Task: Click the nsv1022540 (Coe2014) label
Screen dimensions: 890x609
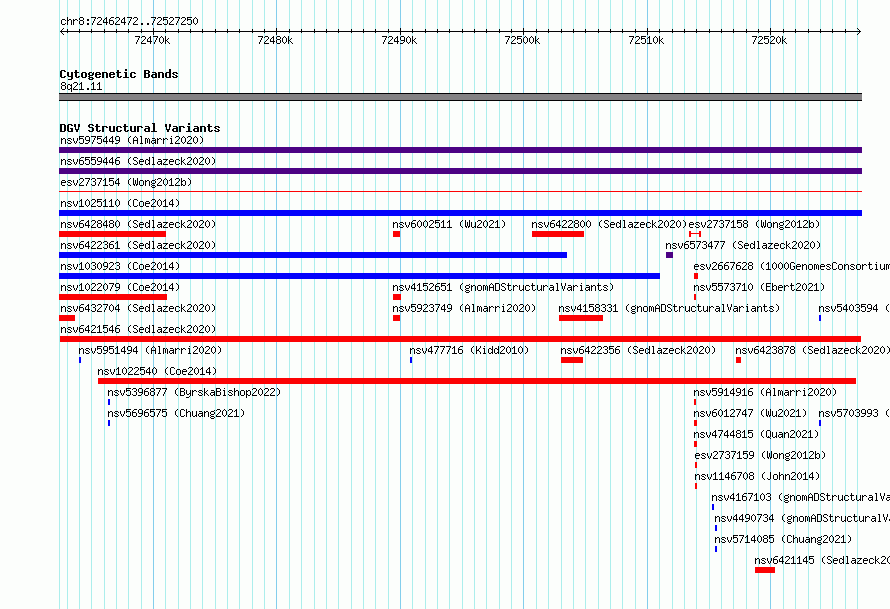Action: point(157,371)
